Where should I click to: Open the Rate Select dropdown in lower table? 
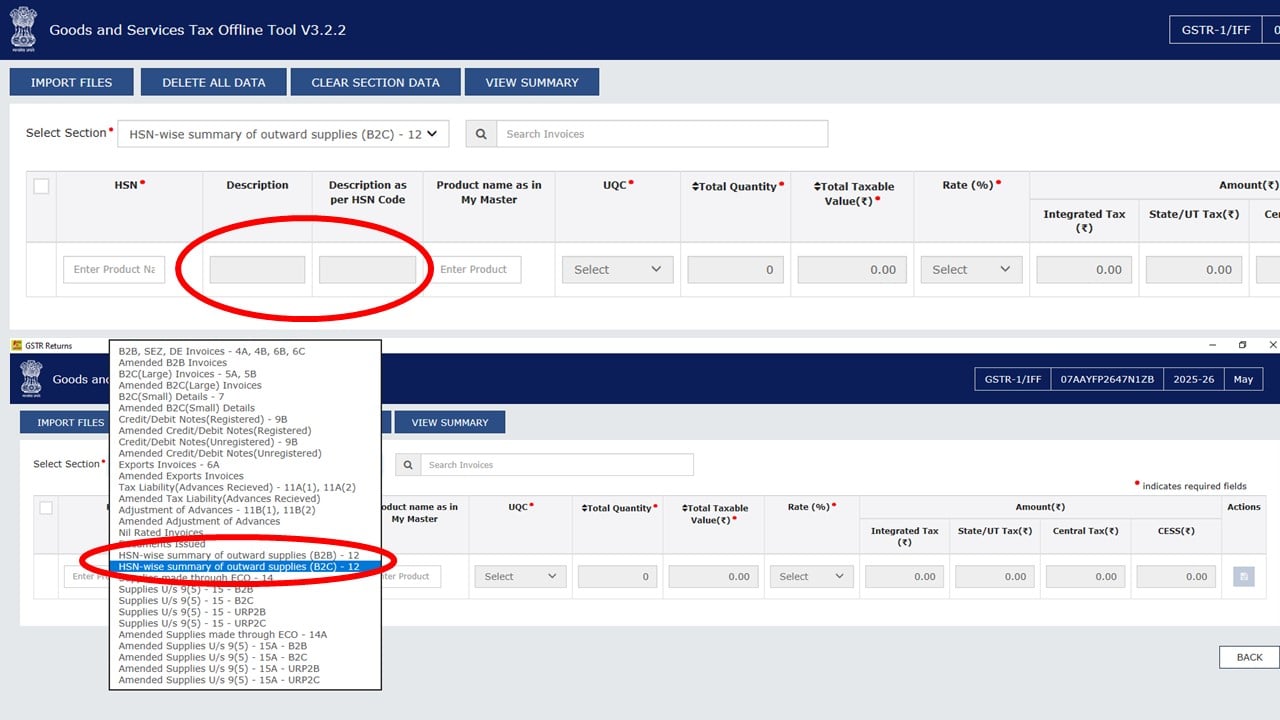coord(811,577)
